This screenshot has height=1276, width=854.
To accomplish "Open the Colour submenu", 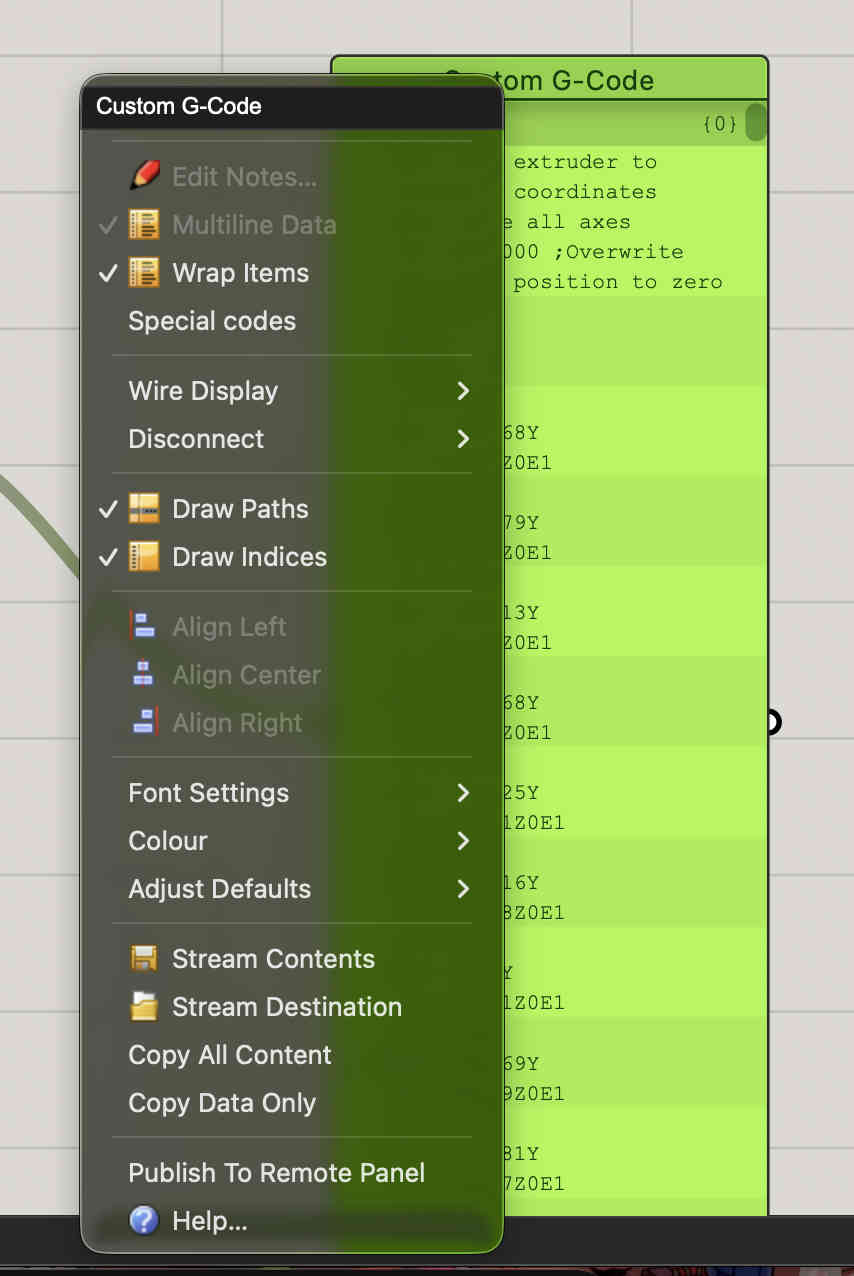I will (168, 841).
